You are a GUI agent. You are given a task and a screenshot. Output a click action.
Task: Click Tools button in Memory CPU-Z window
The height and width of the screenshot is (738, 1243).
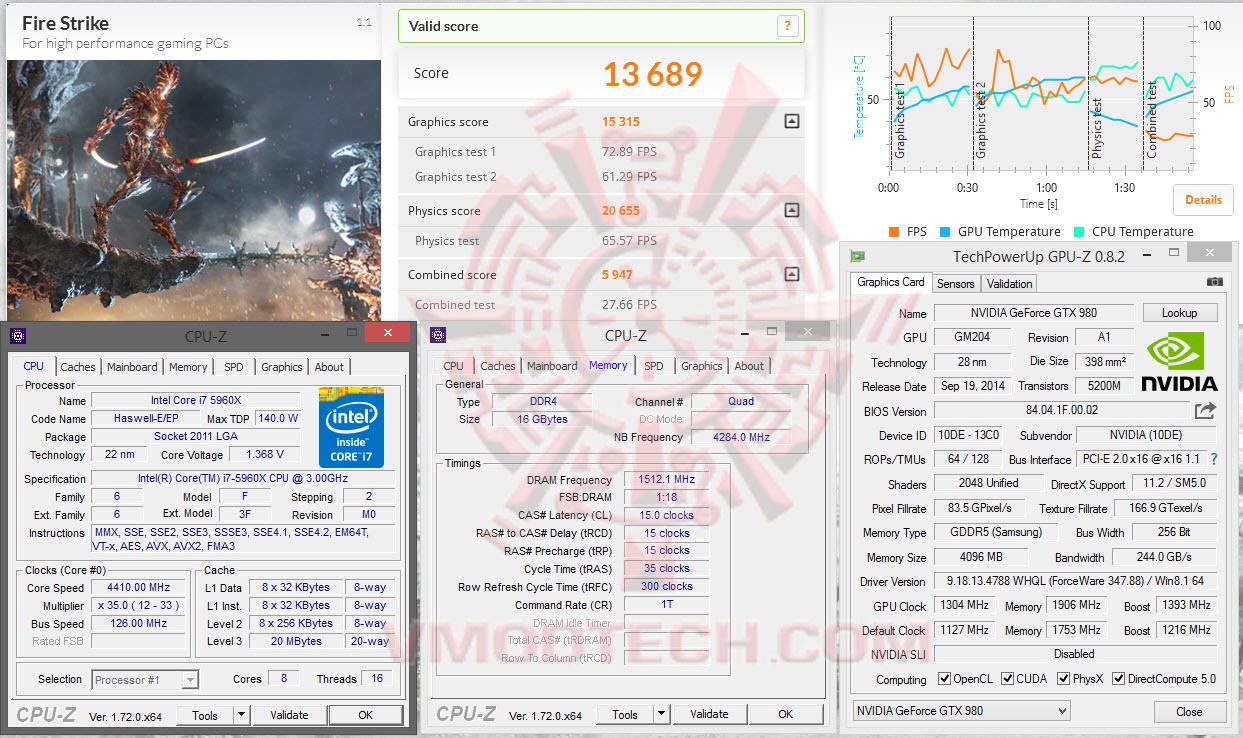coord(625,714)
